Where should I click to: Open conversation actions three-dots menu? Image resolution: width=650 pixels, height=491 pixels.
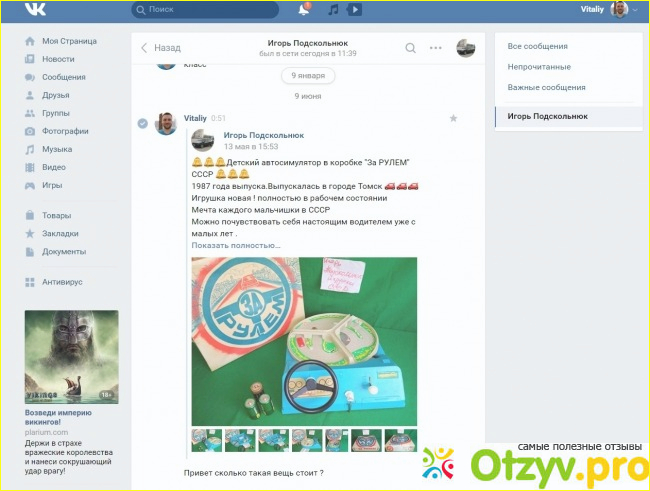pyautogui.click(x=436, y=48)
